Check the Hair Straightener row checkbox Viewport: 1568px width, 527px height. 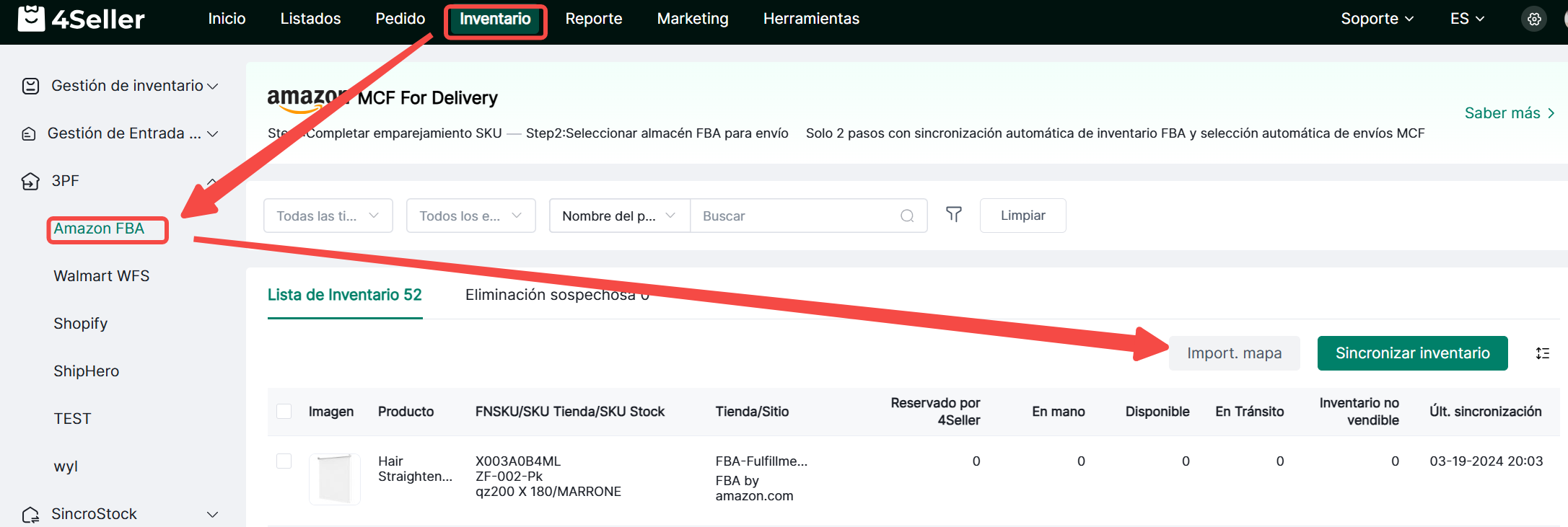284,461
